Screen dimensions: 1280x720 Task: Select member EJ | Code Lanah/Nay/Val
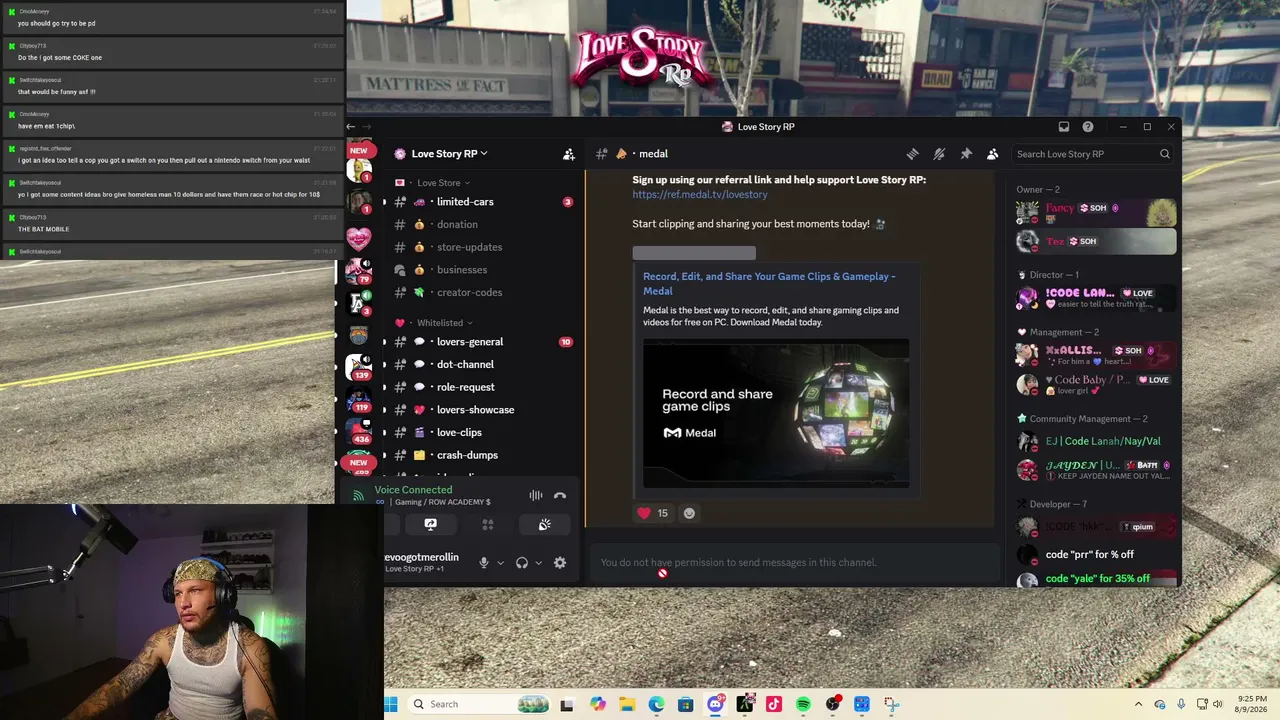click(1095, 441)
